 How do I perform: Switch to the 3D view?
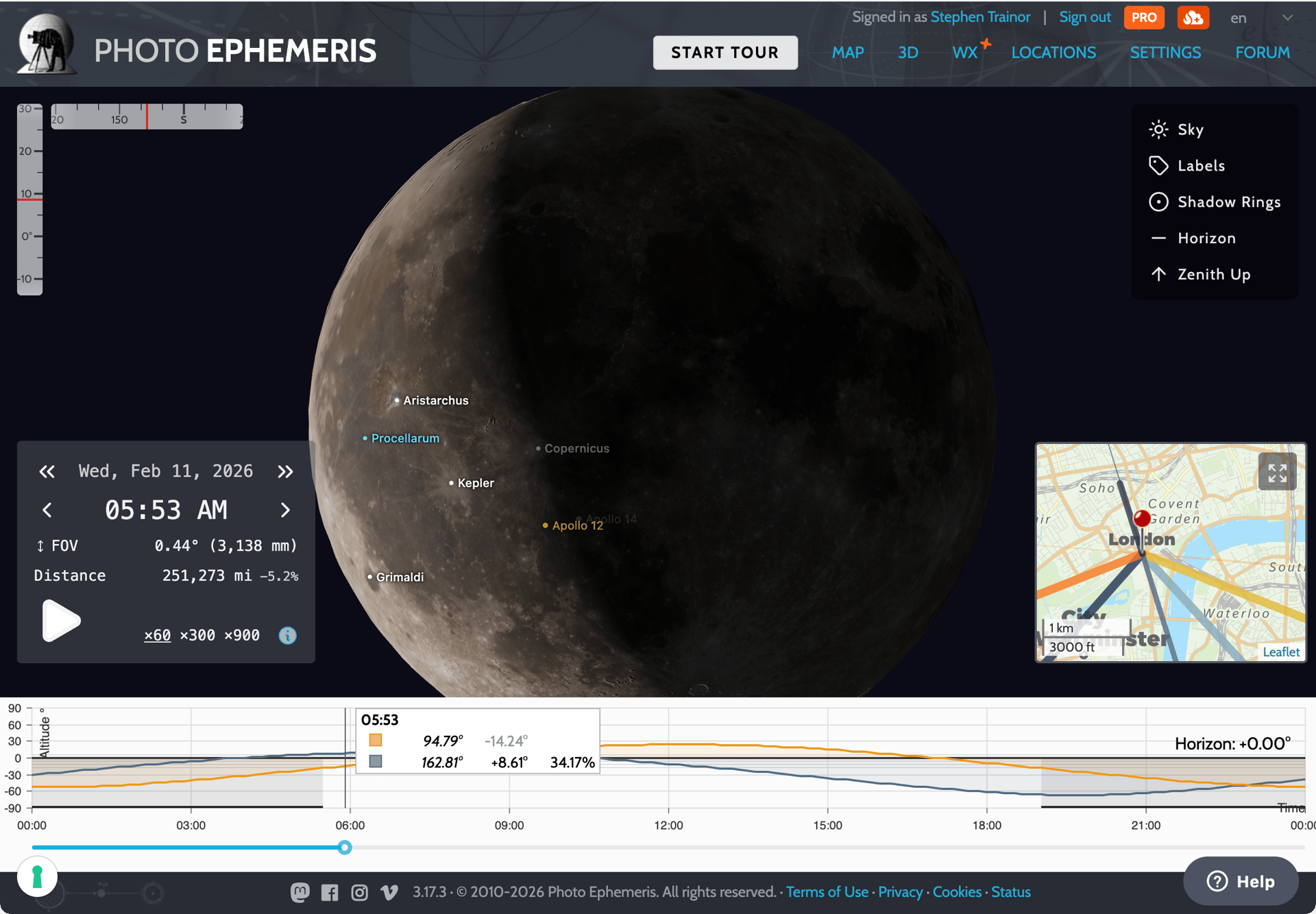pos(907,53)
